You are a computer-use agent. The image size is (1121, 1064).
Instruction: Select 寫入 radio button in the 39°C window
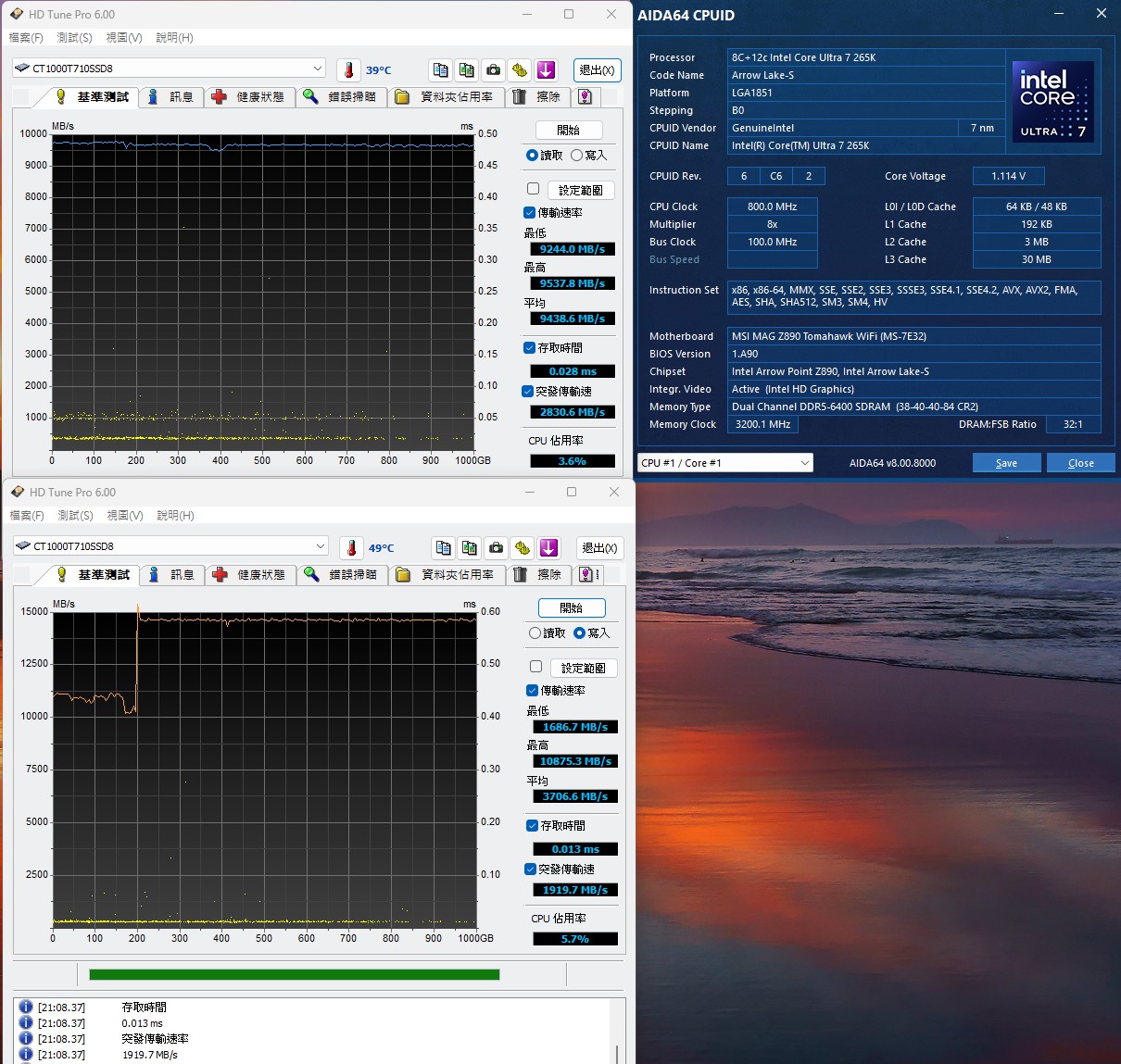click(577, 156)
